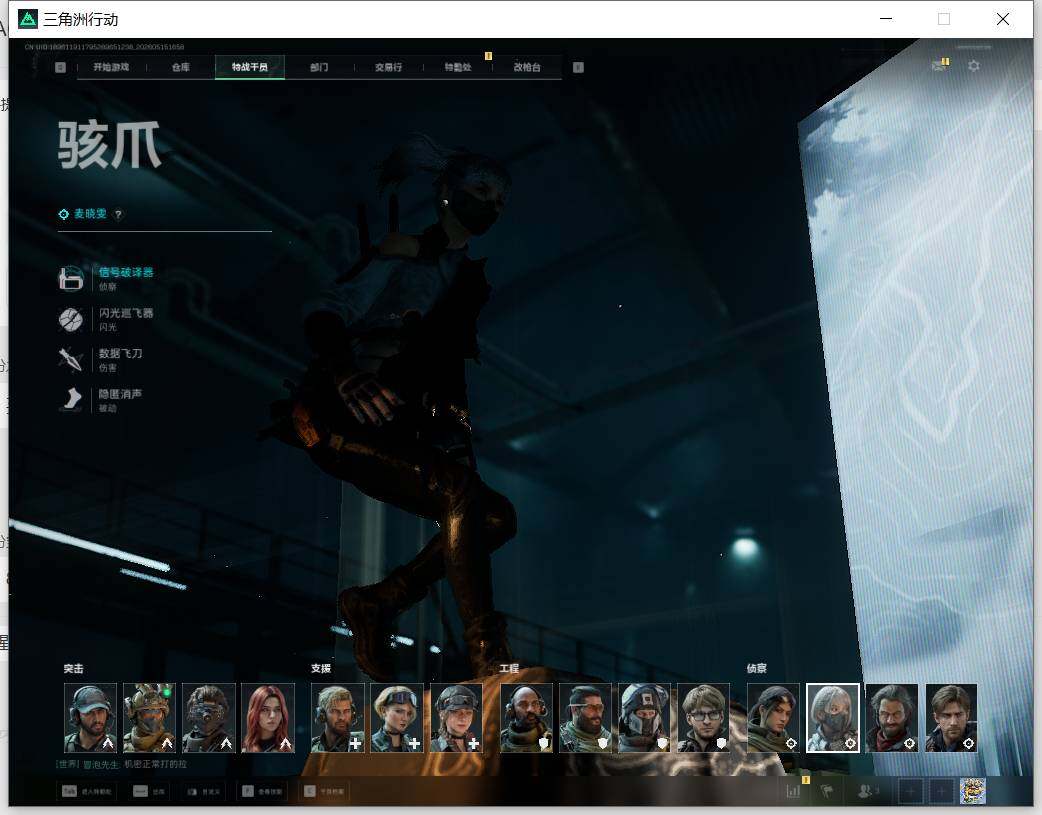Image resolution: width=1042 pixels, height=815 pixels.
Task: Open the flag icon in bottom bar
Action: click(827, 791)
